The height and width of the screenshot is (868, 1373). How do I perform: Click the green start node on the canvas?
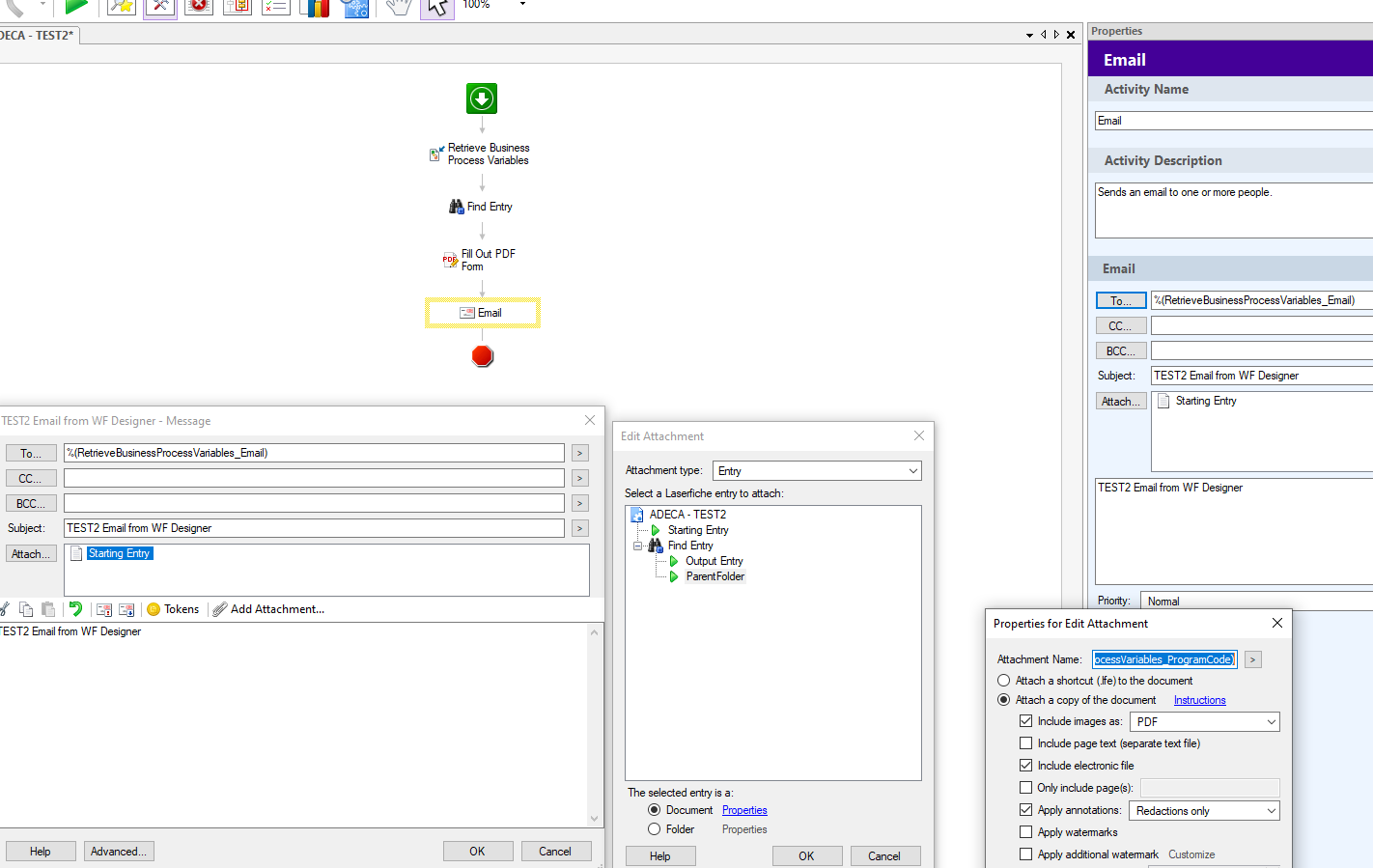(482, 98)
